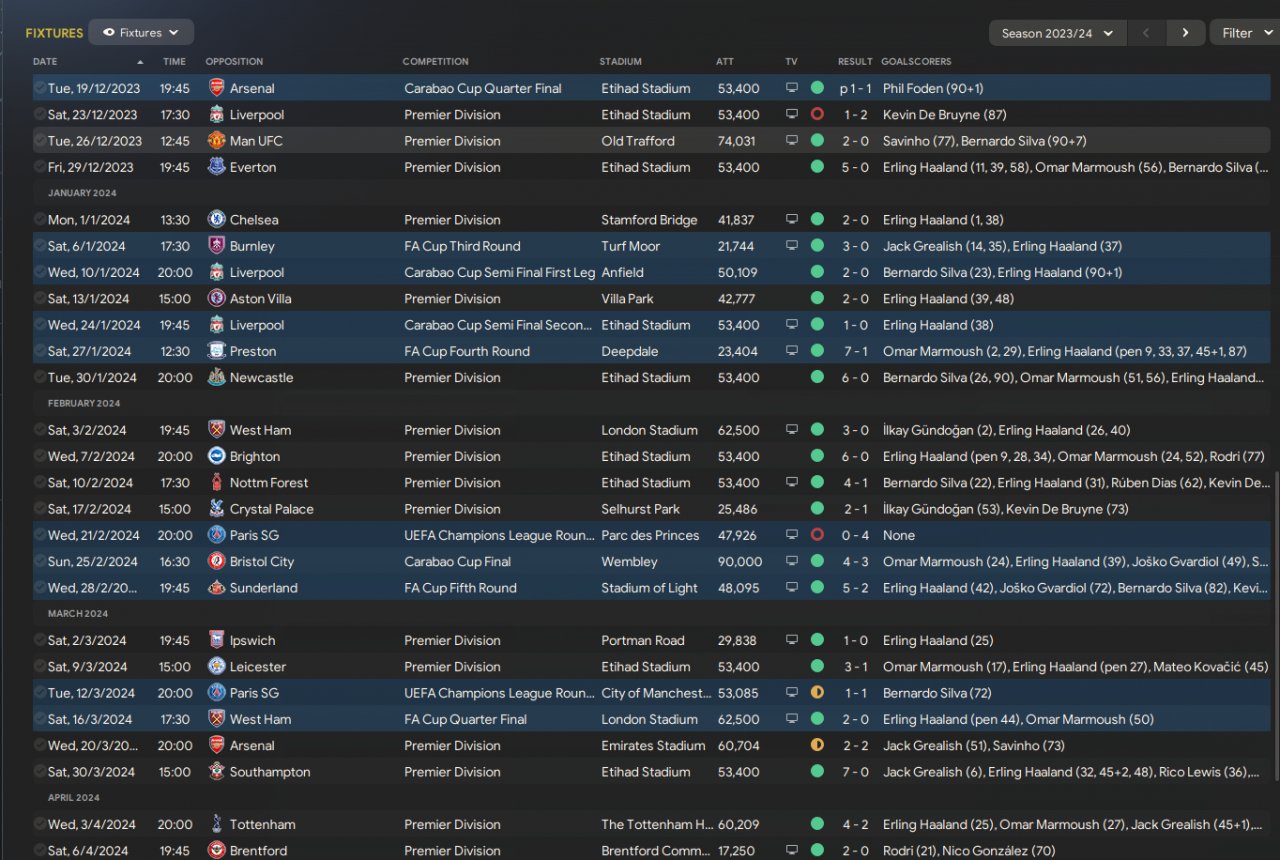
Task: Click the Brighton club badge
Action: pos(216,456)
